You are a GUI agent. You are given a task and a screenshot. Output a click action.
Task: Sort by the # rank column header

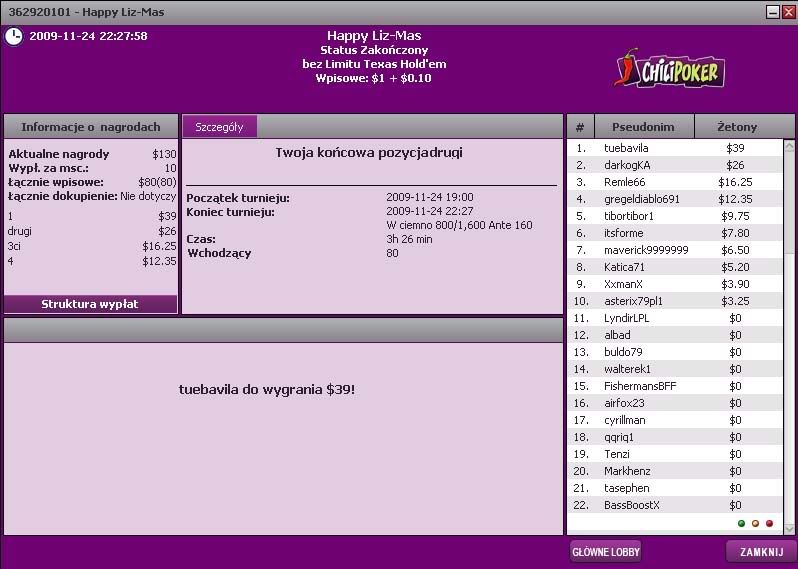(580, 127)
